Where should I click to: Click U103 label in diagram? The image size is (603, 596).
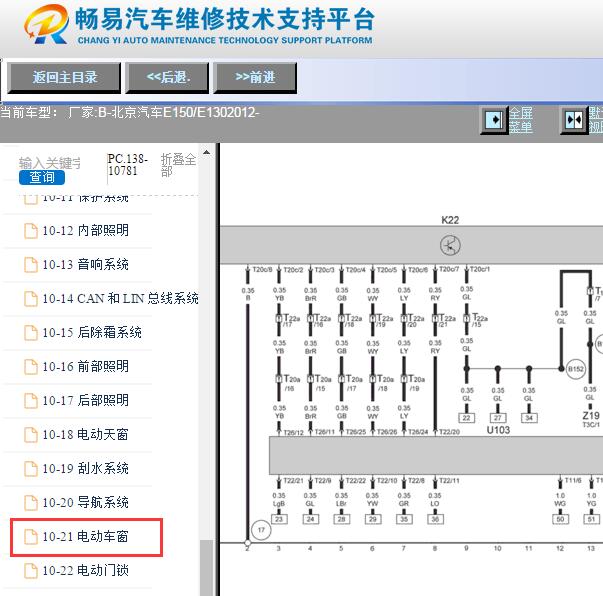click(x=498, y=430)
